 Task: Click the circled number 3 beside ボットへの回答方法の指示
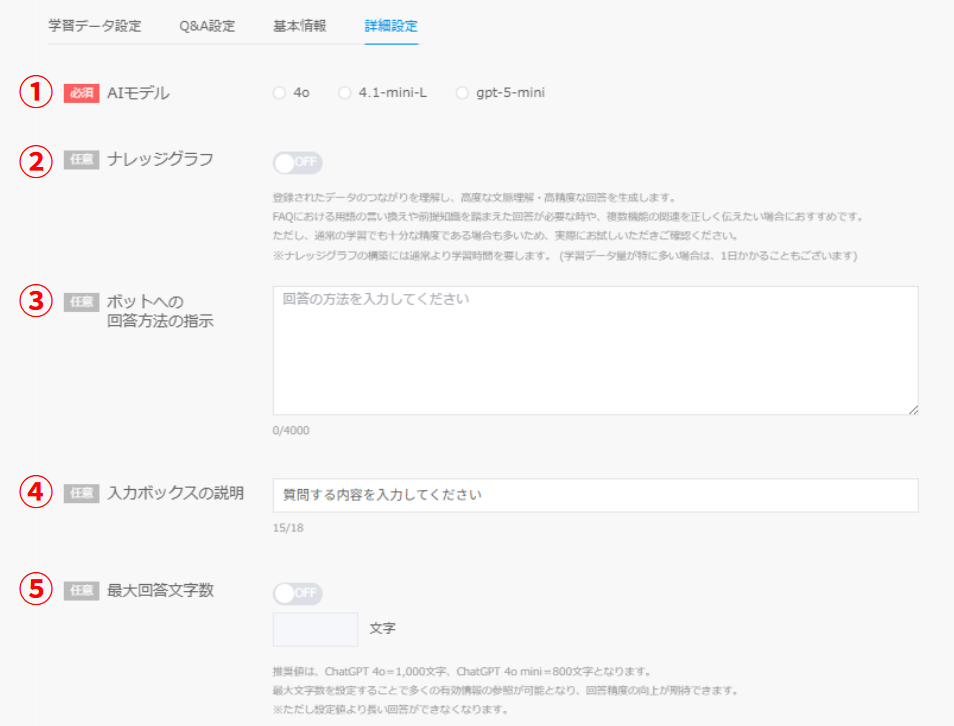coord(35,301)
